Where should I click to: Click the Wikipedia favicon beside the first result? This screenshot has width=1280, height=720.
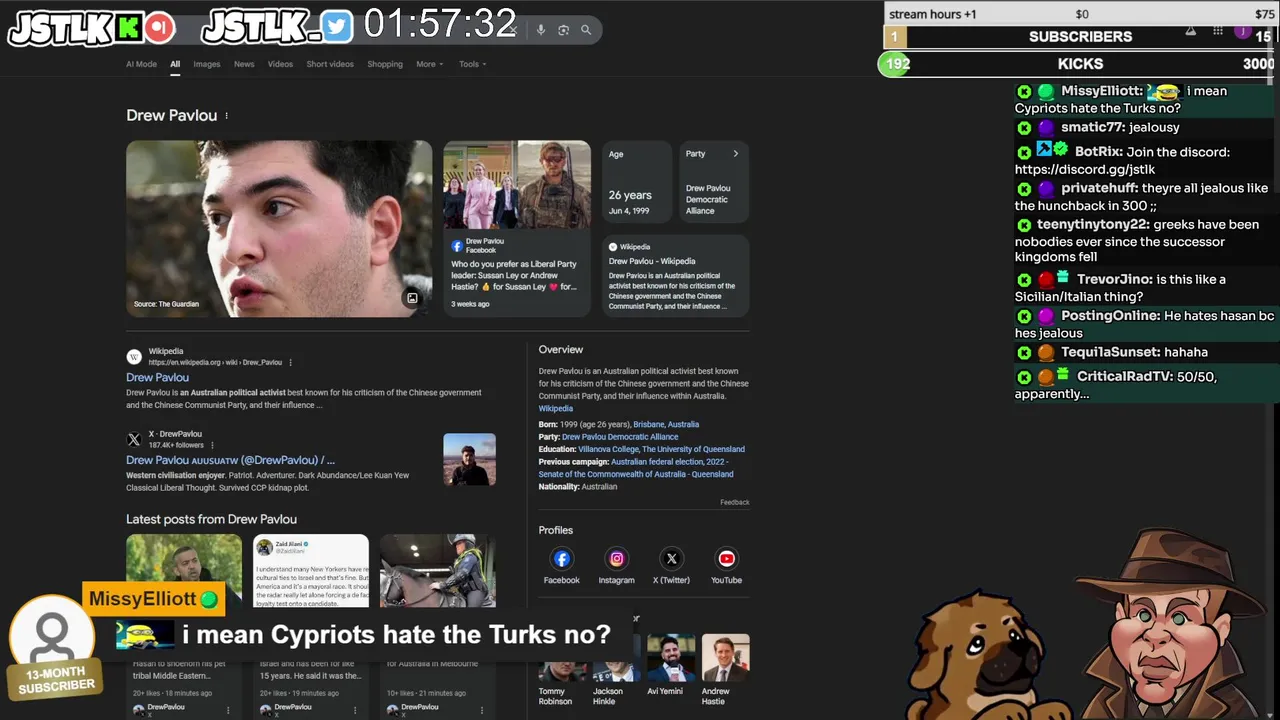click(x=134, y=356)
